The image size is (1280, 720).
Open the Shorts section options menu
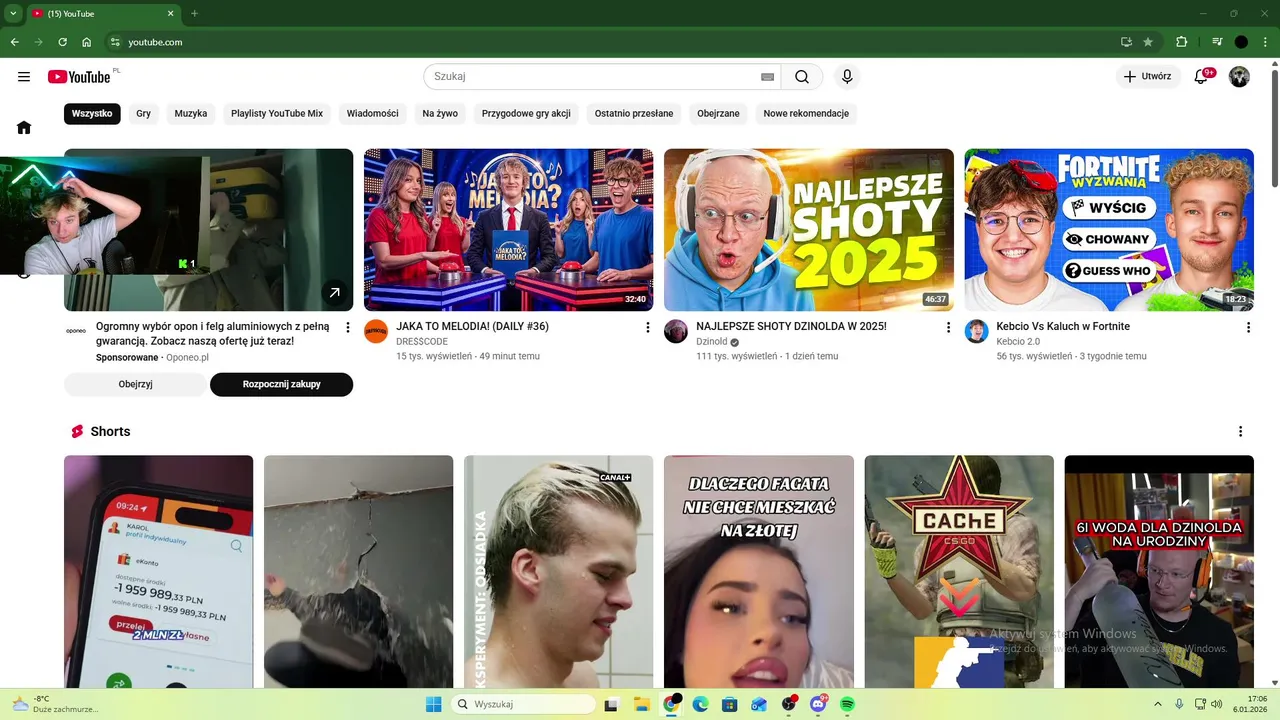click(x=1240, y=432)
